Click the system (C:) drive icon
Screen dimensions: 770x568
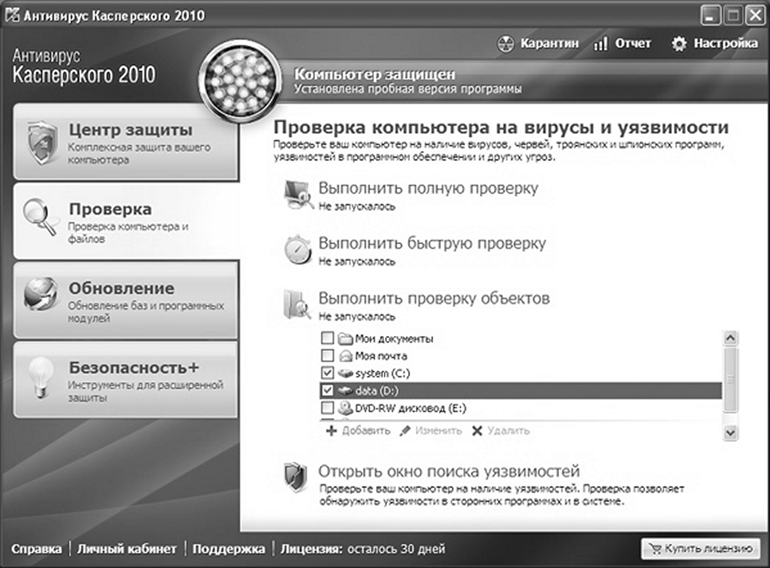point(346,373)
